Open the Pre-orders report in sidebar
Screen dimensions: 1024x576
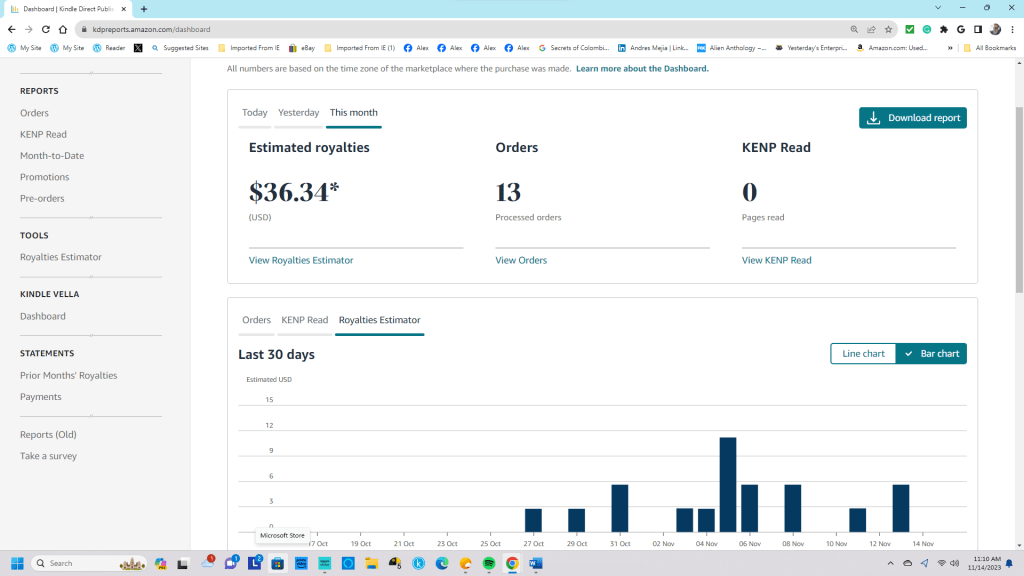pos(42,198)
